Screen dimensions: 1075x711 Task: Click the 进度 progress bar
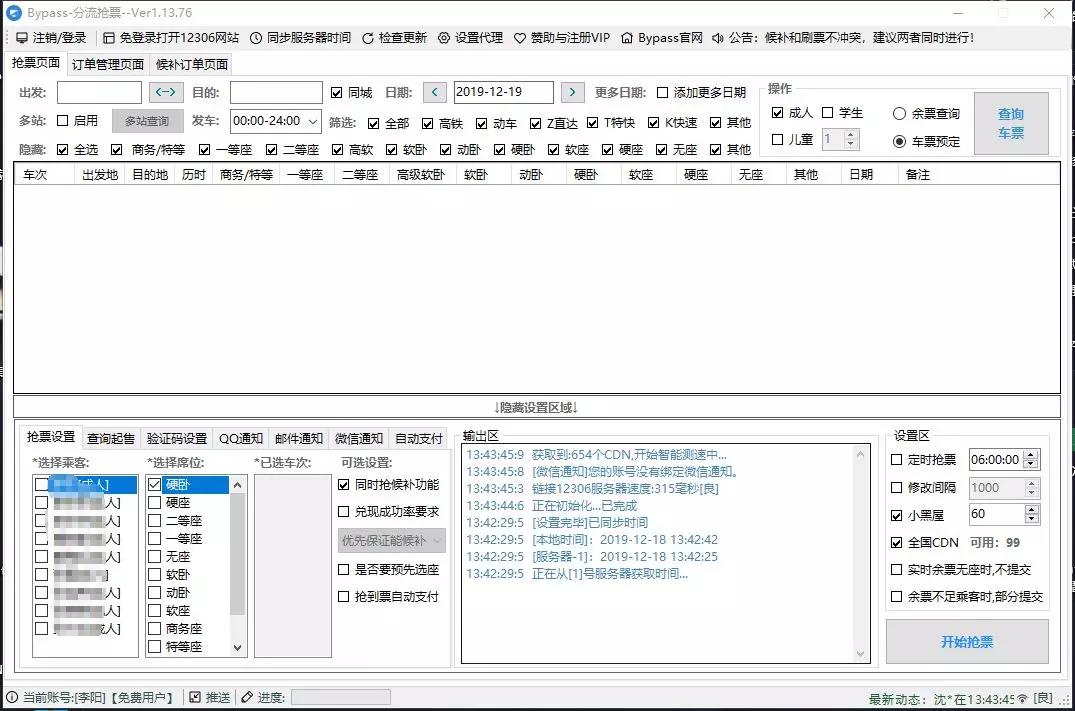click(340, 697)
